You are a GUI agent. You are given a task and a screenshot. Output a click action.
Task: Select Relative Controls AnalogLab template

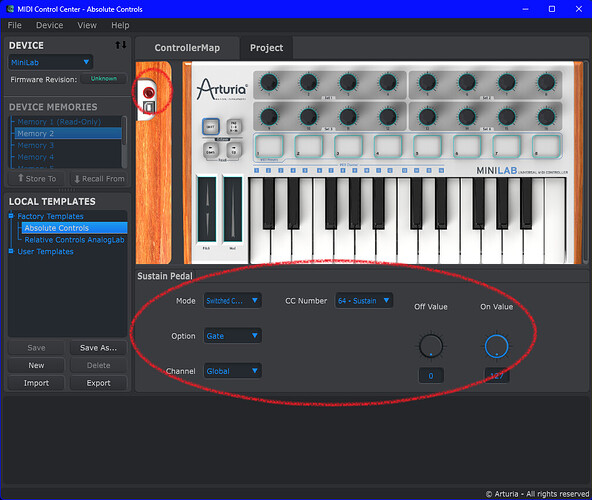point(74,239)
